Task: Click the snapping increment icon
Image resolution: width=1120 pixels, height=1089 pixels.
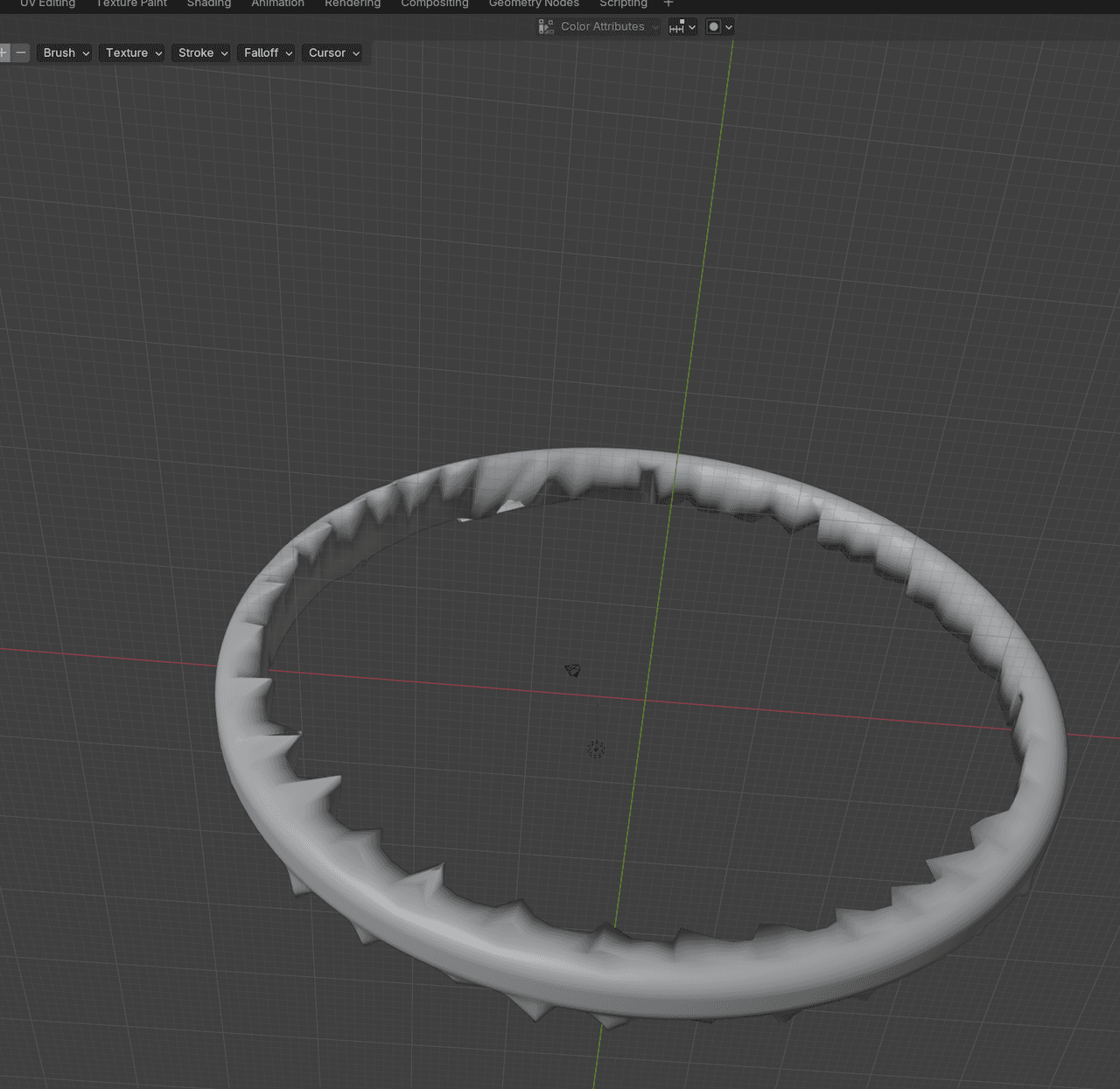Action: tap(676, 27)
